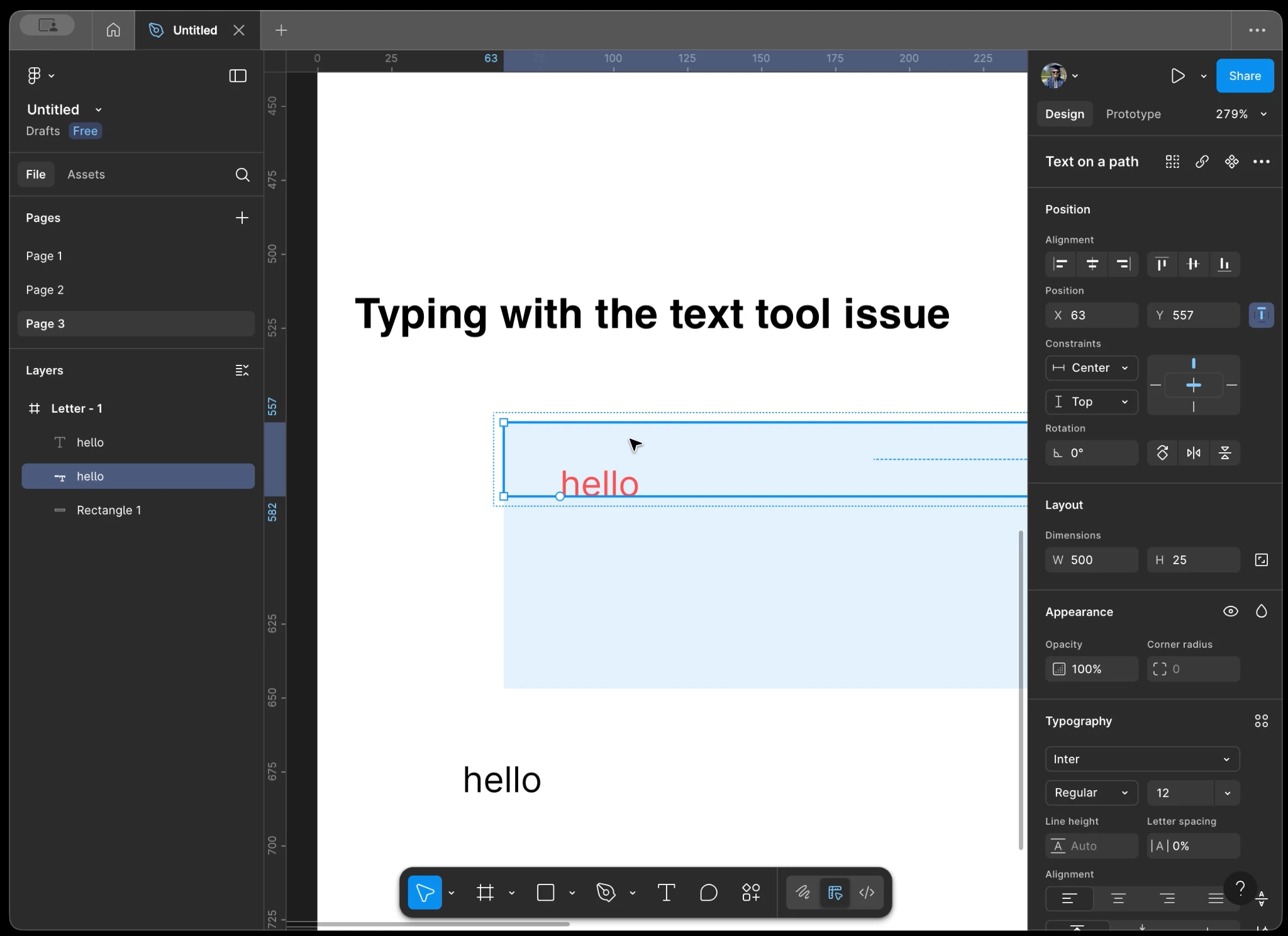
Task: Click the blue Share button
Action: (x=1244, y=76)
